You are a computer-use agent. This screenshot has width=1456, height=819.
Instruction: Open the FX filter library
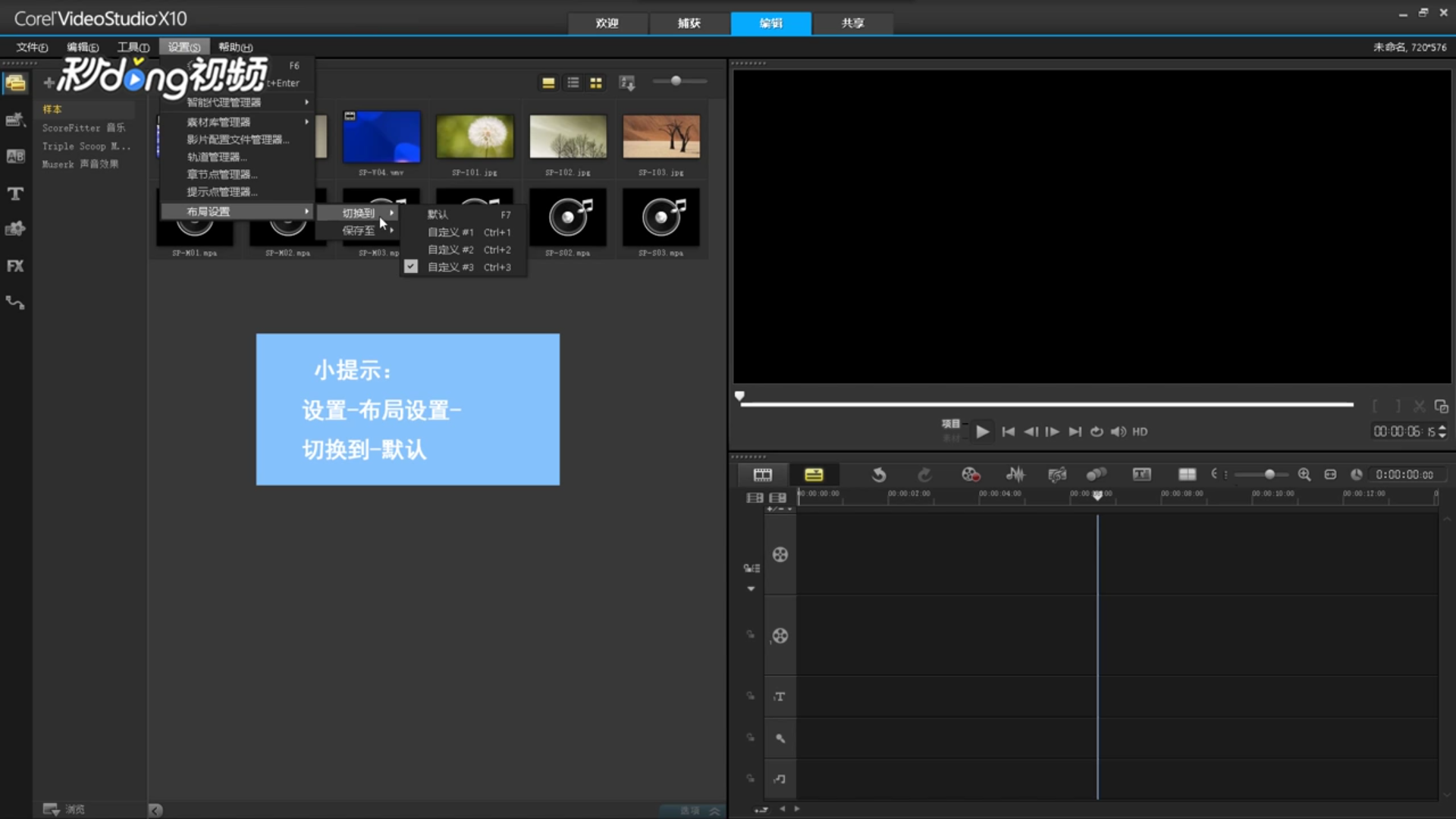[x=15, y=266]
